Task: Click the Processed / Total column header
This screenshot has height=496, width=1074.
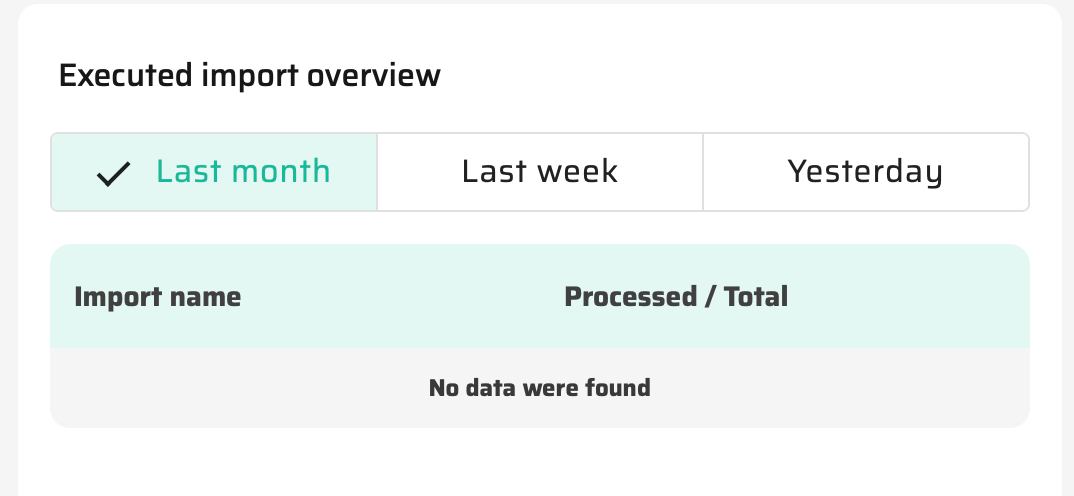Action: [x=676, y=297]
